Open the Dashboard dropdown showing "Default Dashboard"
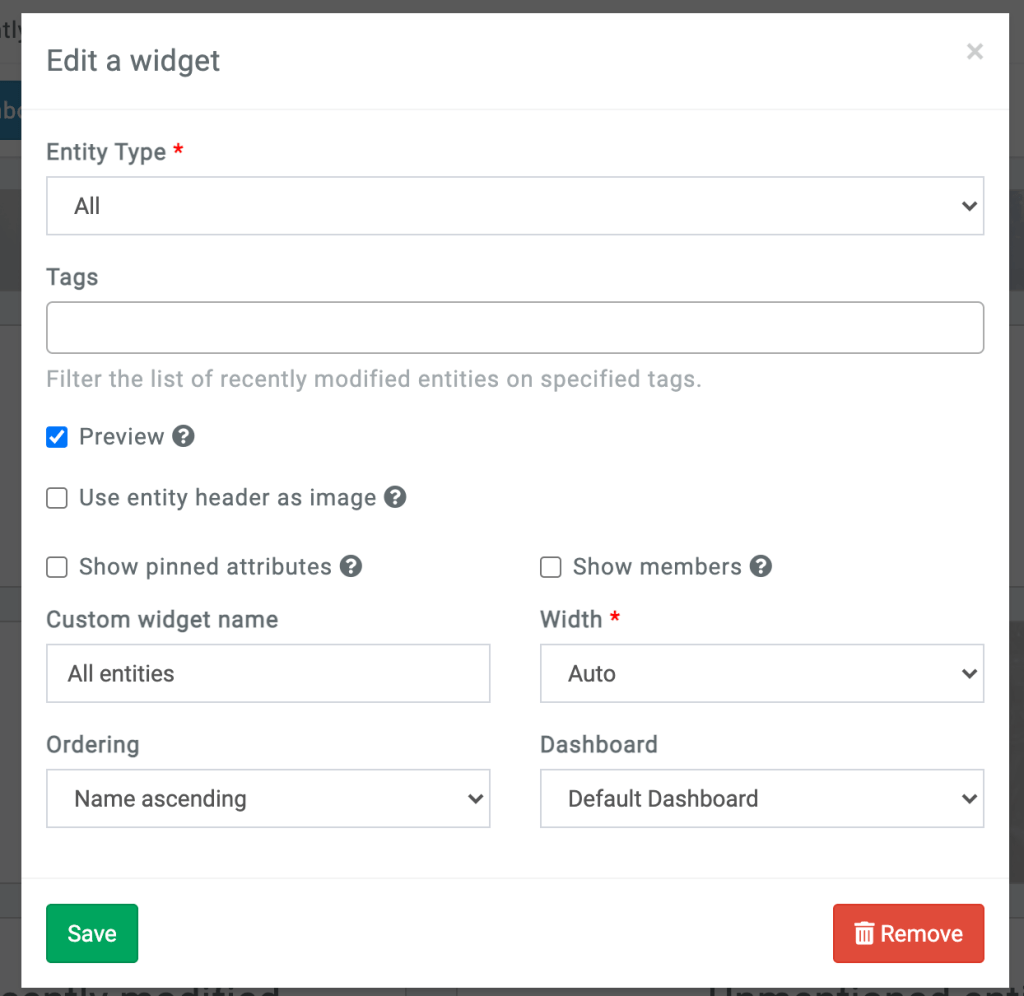This screenshot has height=996, width=1024. 762,798
